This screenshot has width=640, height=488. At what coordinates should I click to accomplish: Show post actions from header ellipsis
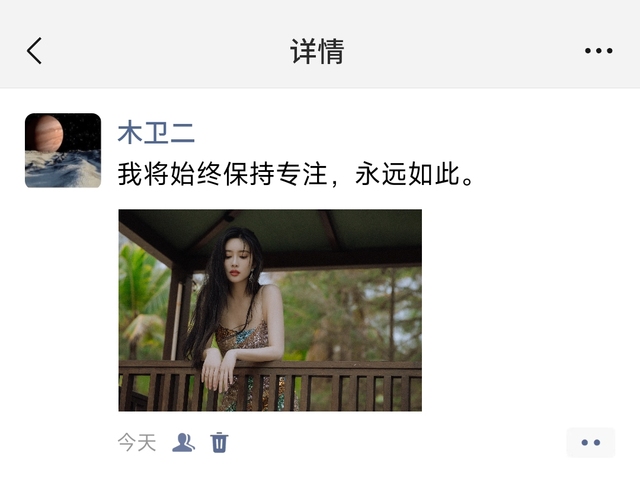pyautogui.click(x=598, y=51)
